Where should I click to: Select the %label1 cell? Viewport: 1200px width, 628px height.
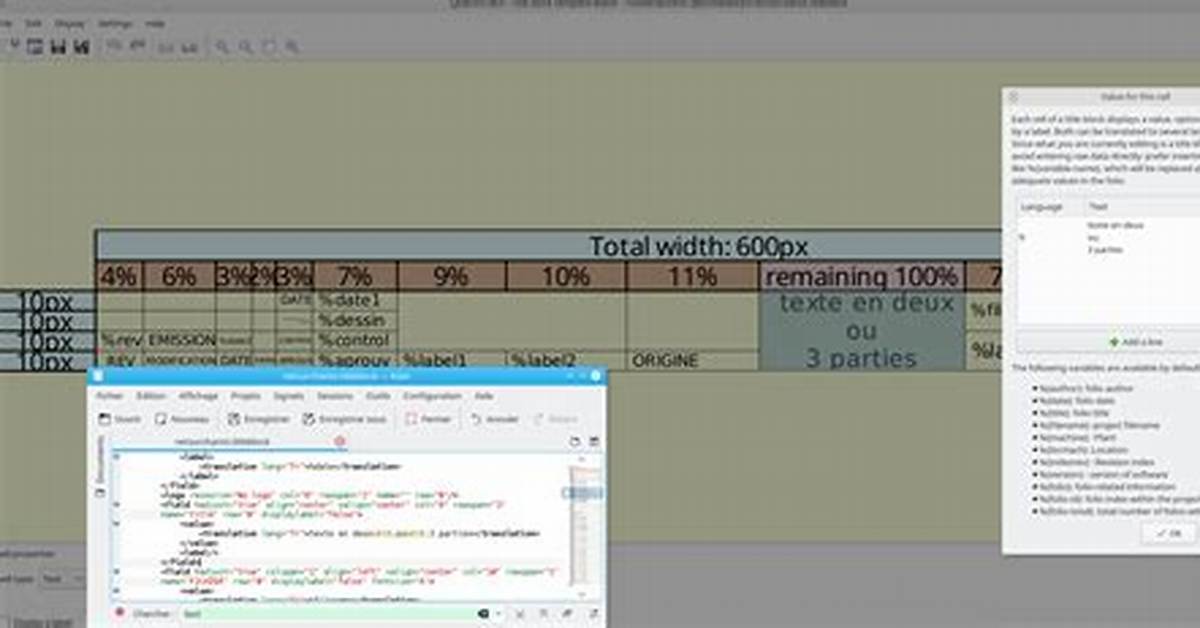click(452, 360)
